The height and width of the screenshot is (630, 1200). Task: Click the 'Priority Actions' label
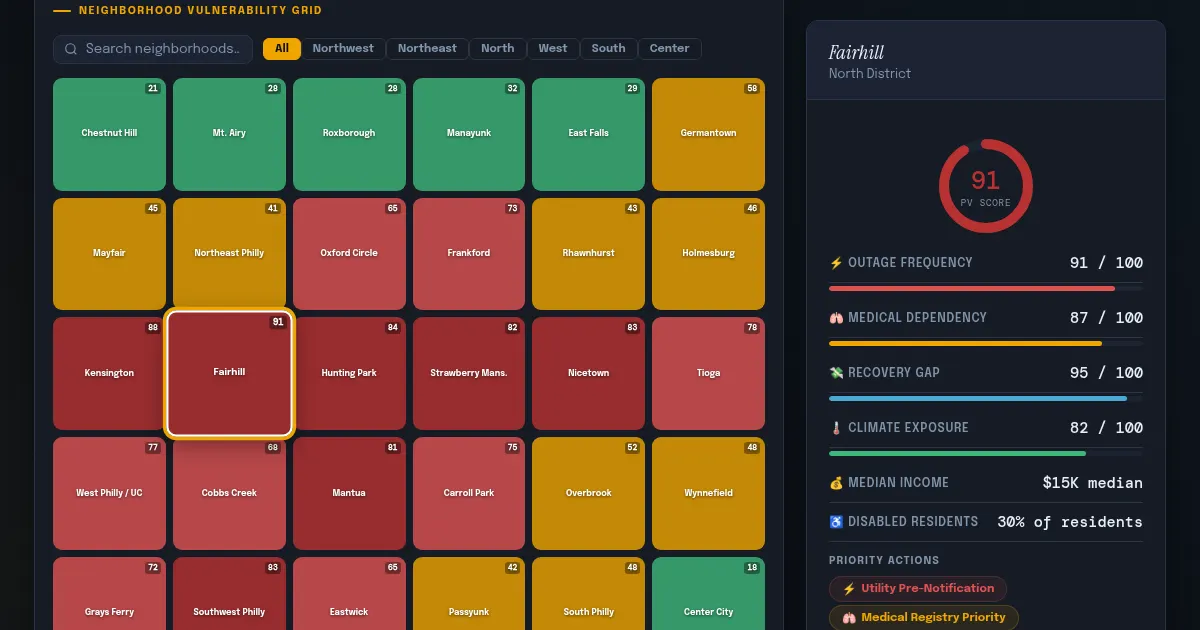tap(884, 560)
